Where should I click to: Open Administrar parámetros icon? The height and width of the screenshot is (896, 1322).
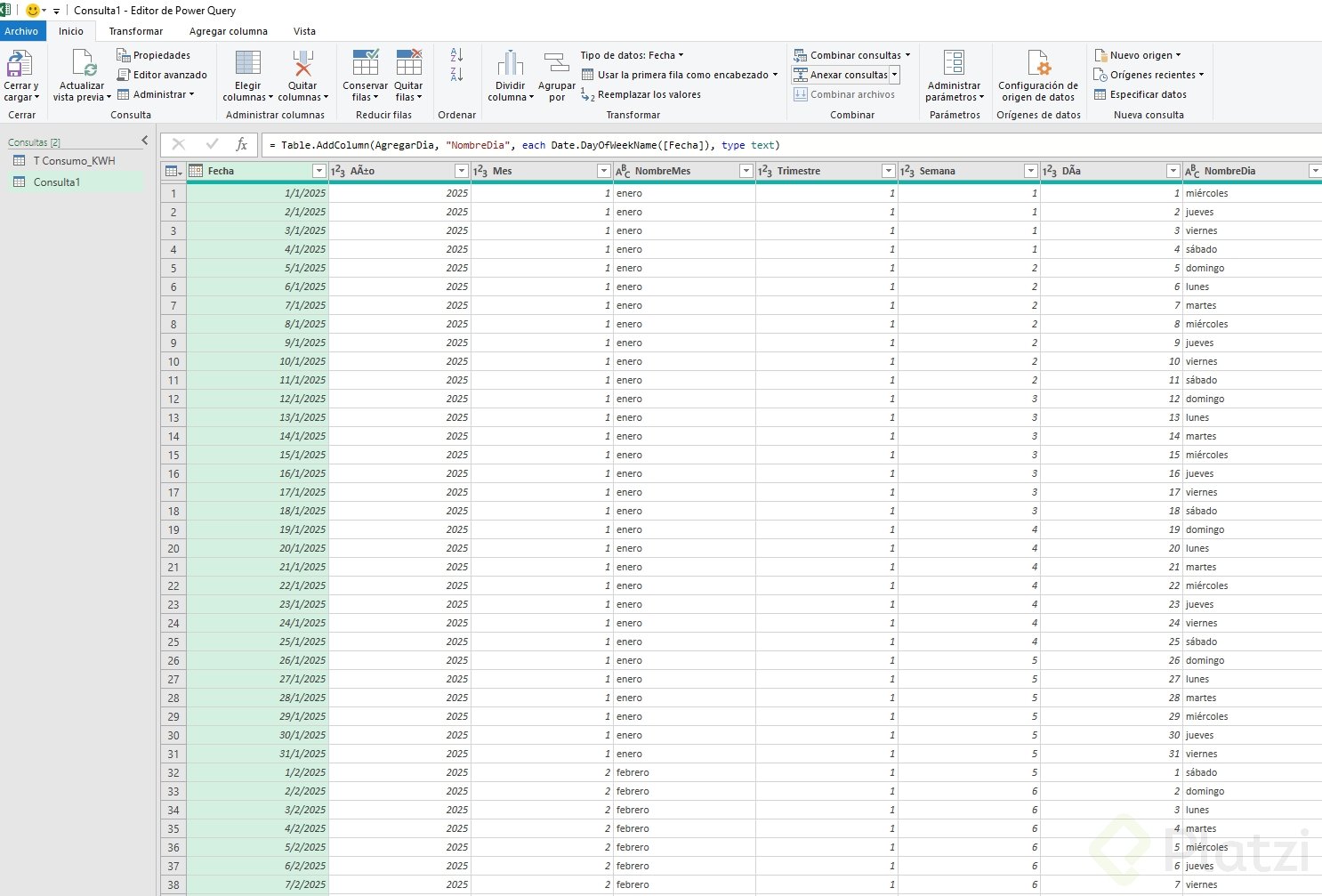pos(954,64)
